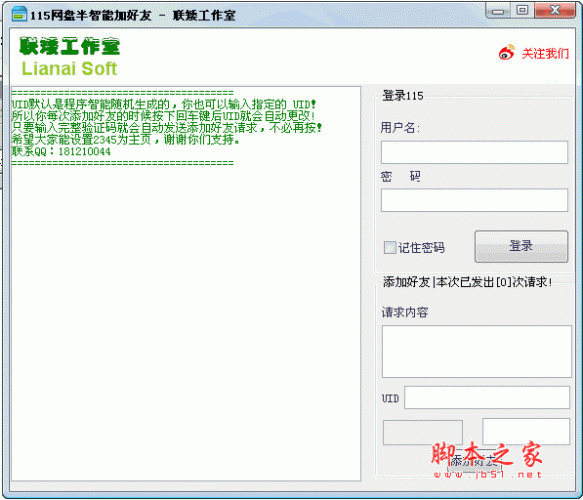This screenshot has height=500, width=583.
Task: Click the Lianai Soft logo text
Action: tap(69, 68)
